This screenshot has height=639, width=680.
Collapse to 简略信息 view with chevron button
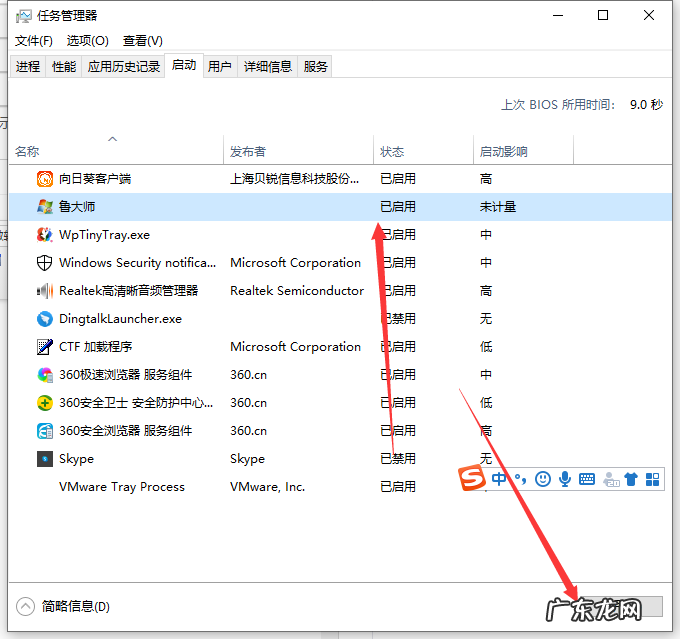click(25, 606)
